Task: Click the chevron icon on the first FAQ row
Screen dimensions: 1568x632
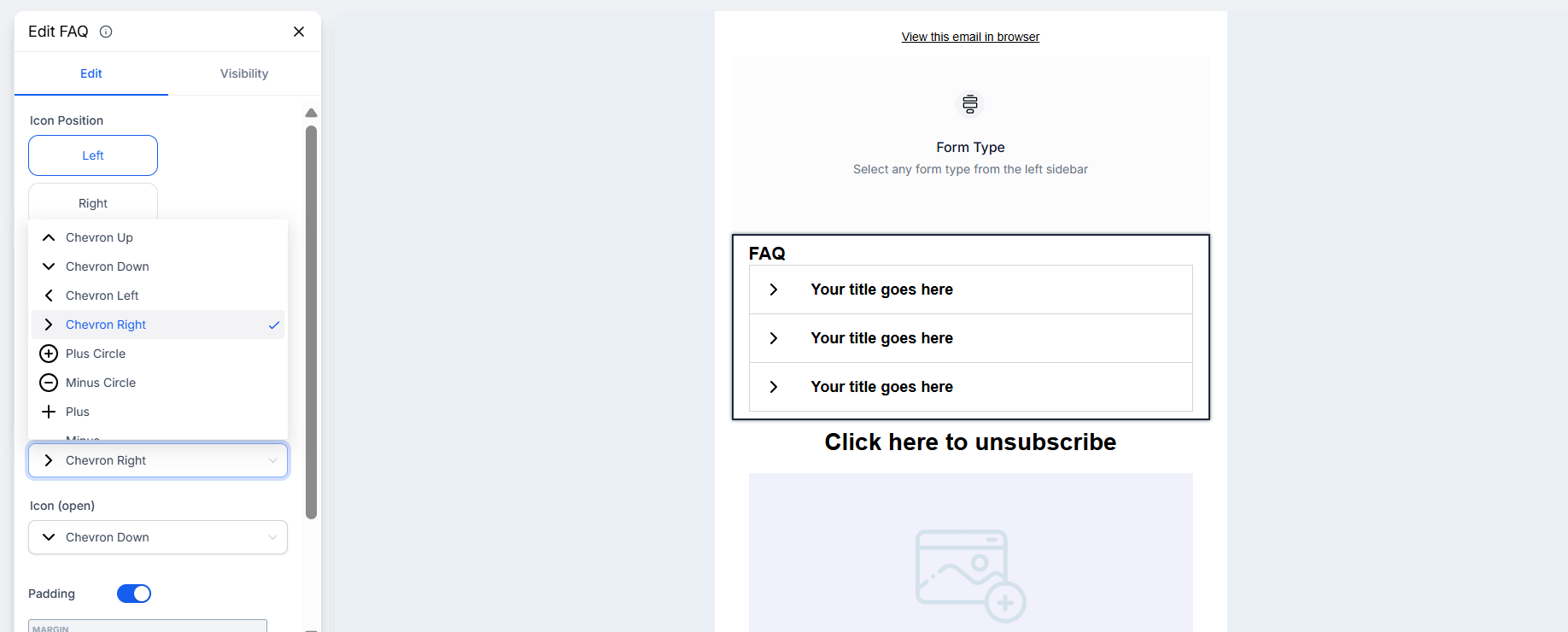Action: tap(774, 290)
